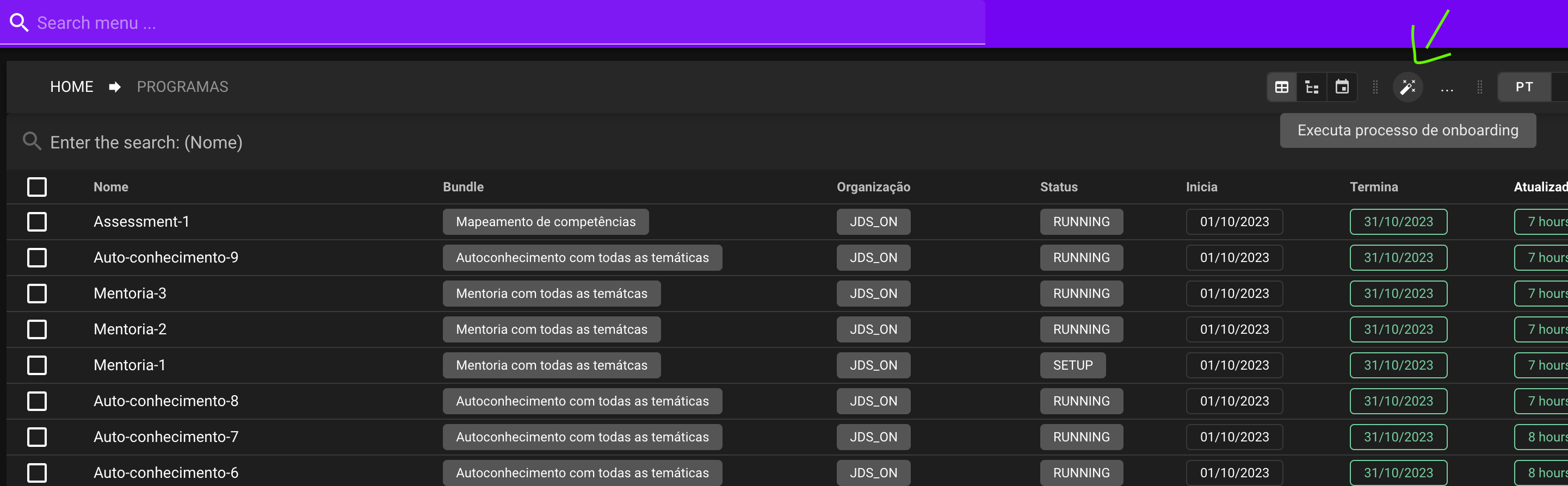The height and width of the screenshot is (486, 1568).
Task: Open the PT language selector
Action: 1523,87
